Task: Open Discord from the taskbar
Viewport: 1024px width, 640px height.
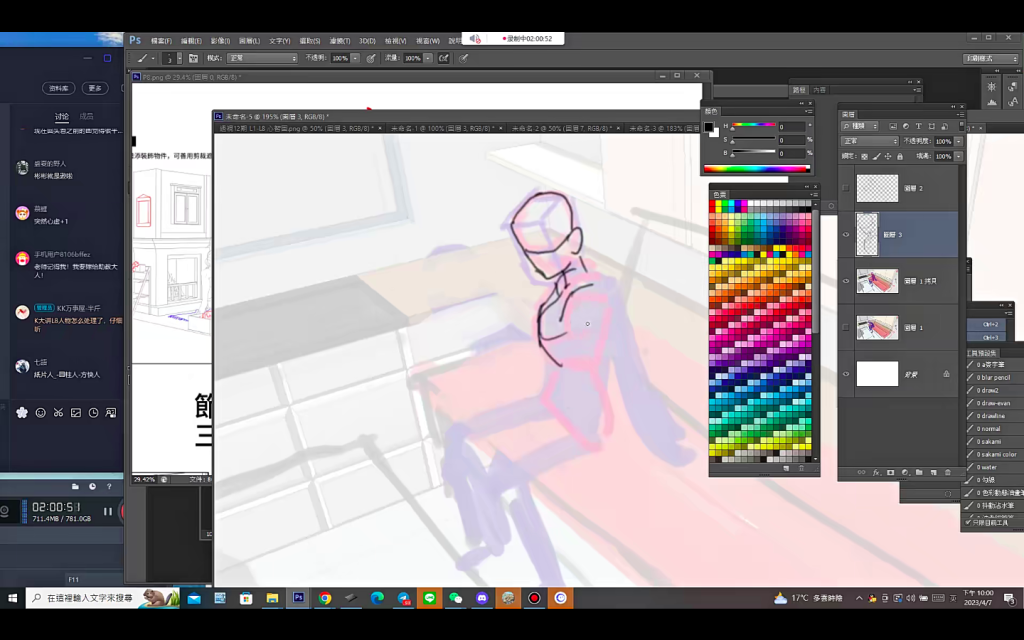Action: coord(482,598)
